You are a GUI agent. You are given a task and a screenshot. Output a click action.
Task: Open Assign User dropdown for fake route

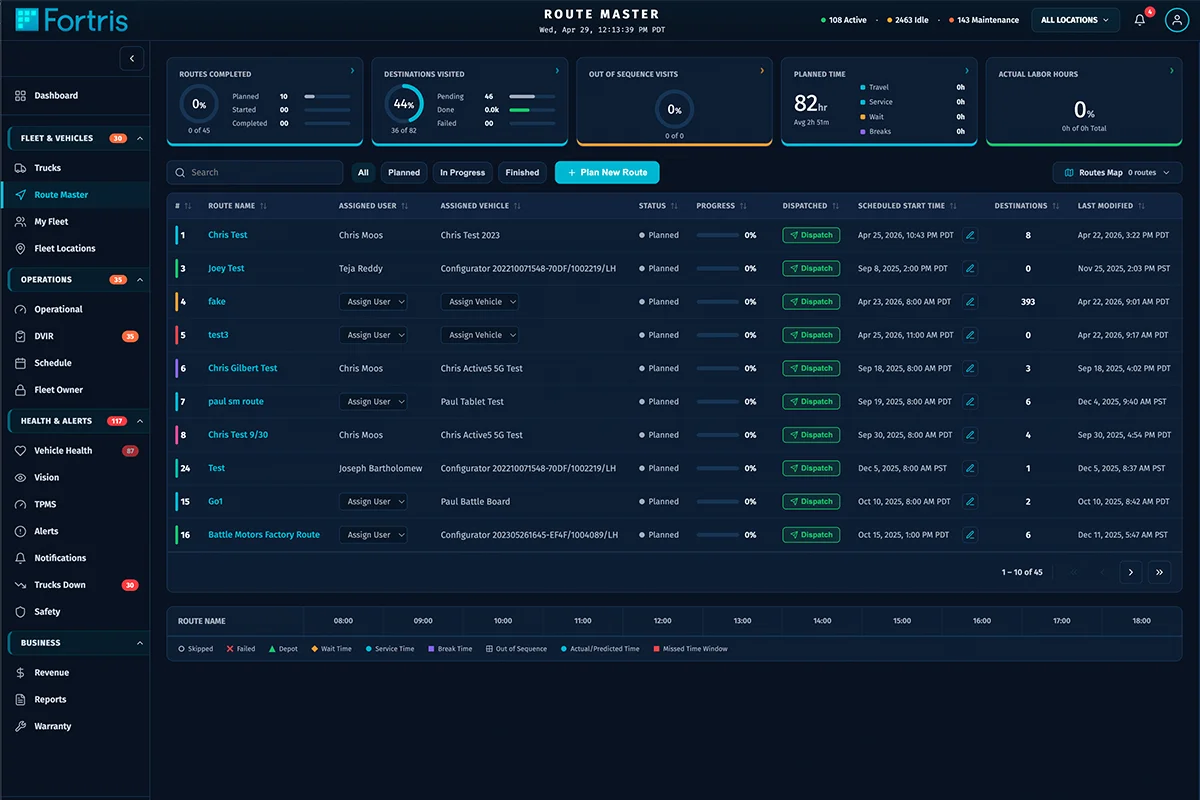373,301
